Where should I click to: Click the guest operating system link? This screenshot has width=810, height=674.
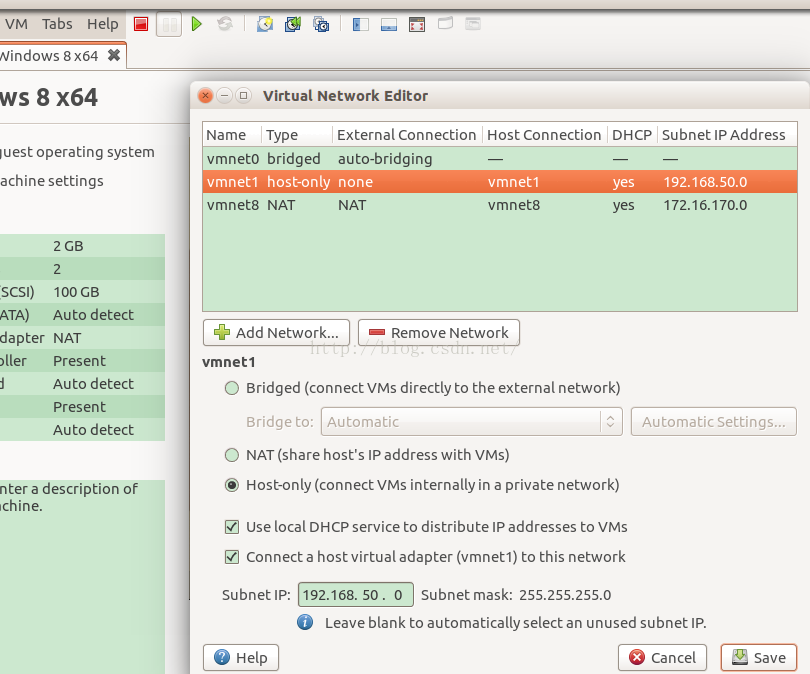[77, 152]
